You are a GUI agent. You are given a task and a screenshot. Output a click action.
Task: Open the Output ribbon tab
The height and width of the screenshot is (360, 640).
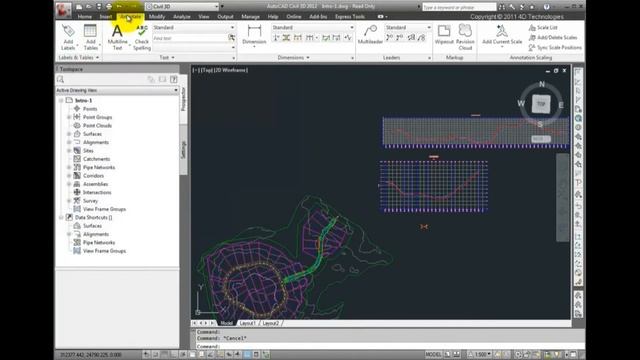(x=225, y=17)
